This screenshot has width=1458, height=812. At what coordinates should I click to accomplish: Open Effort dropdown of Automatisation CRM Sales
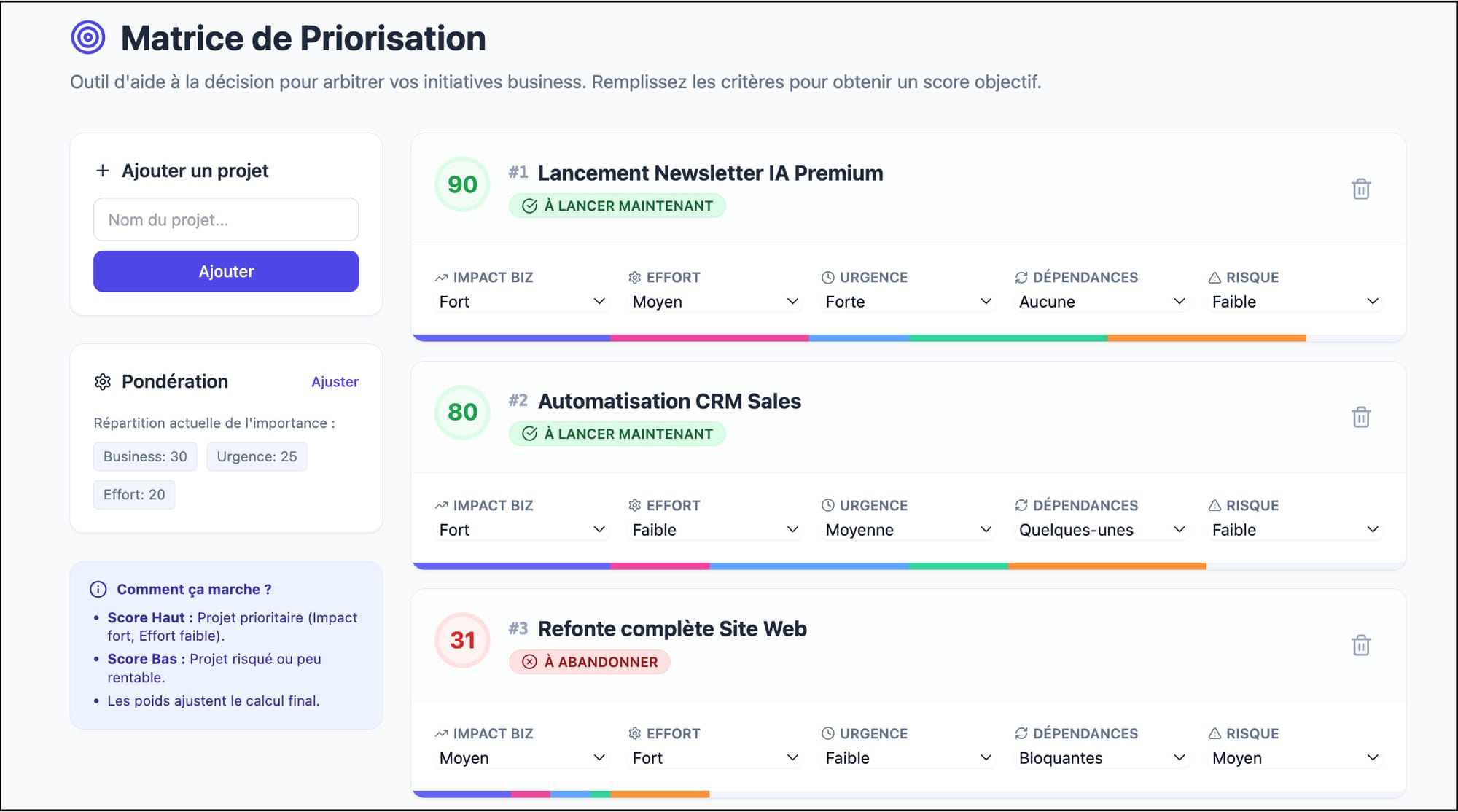click(x=715, y=530)
